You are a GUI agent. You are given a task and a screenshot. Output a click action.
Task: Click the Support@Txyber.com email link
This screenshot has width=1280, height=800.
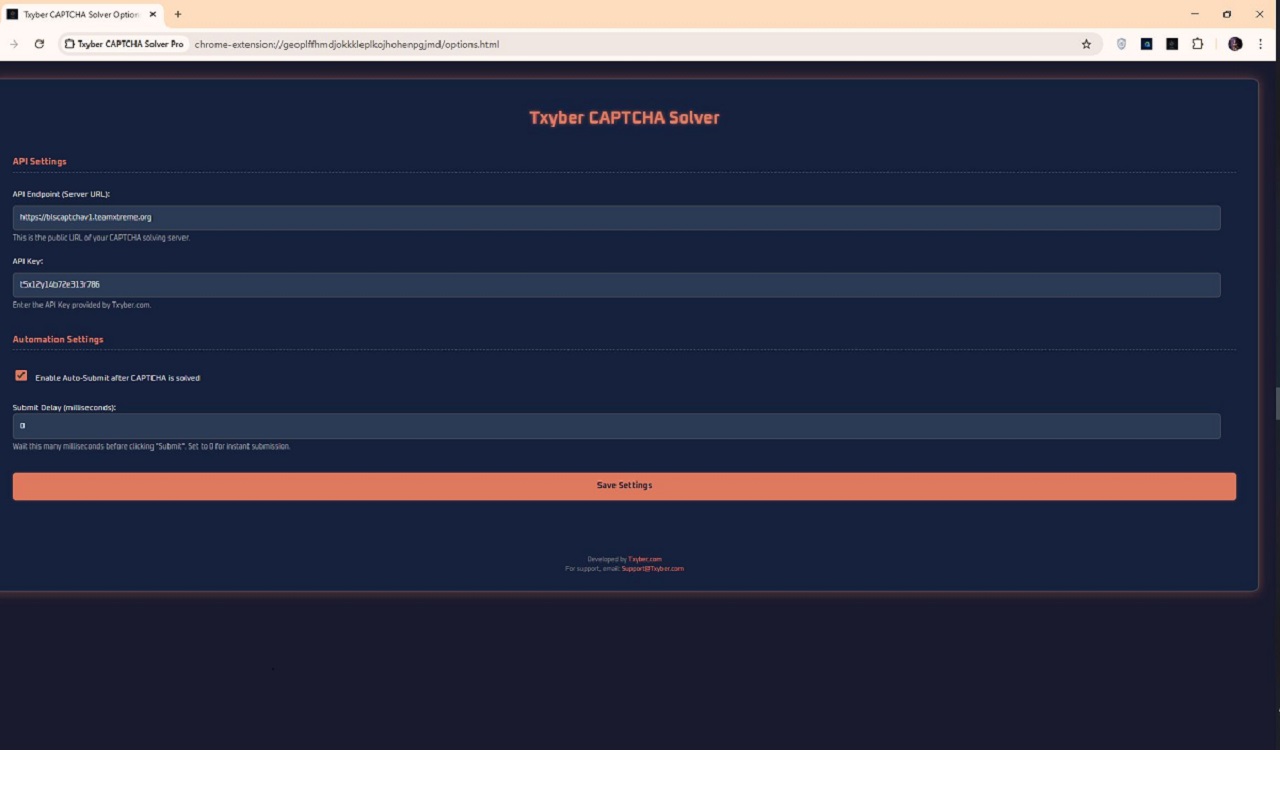653,568
